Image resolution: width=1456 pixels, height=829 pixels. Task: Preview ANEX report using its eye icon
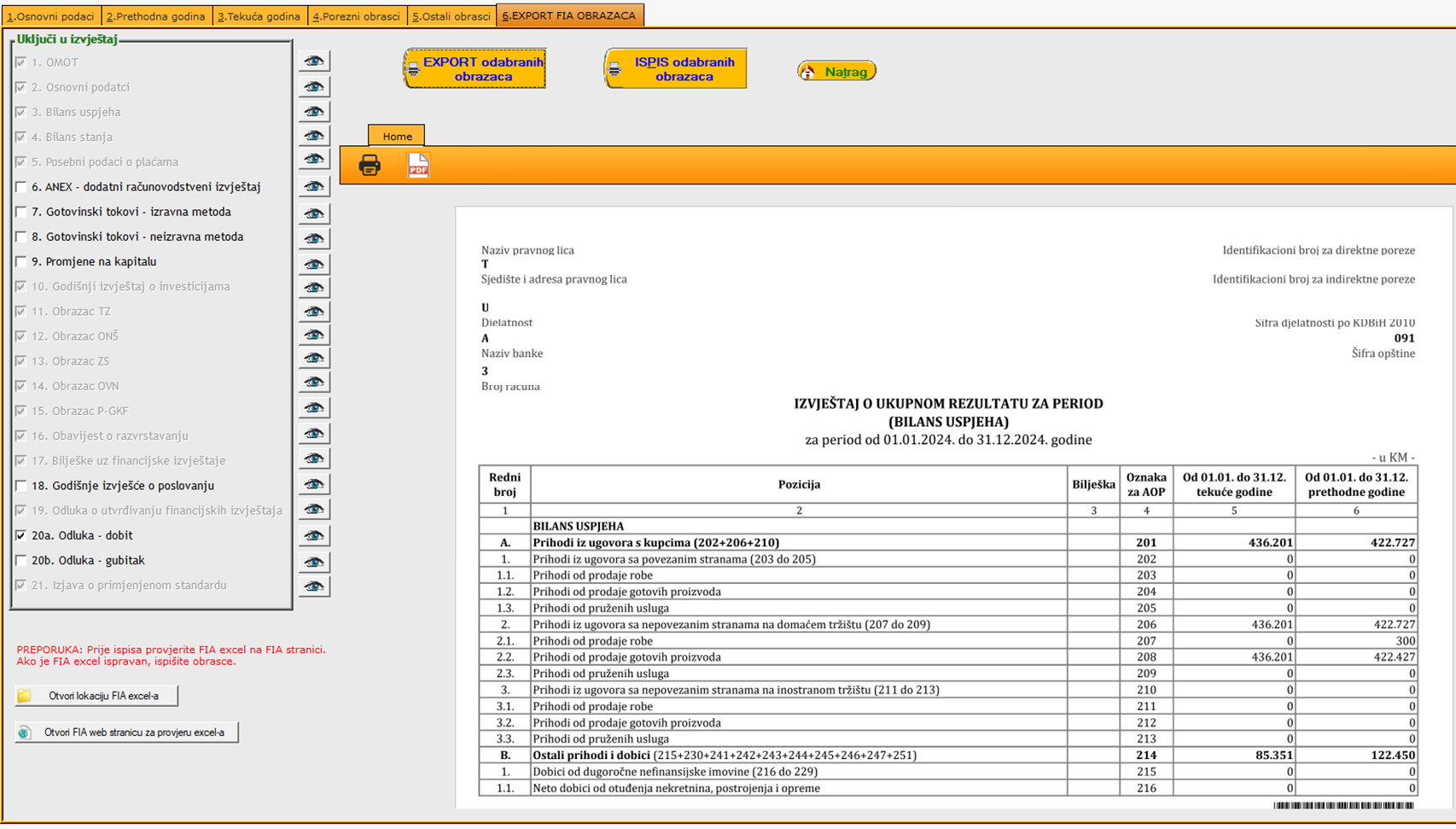[x=314, y=186]
